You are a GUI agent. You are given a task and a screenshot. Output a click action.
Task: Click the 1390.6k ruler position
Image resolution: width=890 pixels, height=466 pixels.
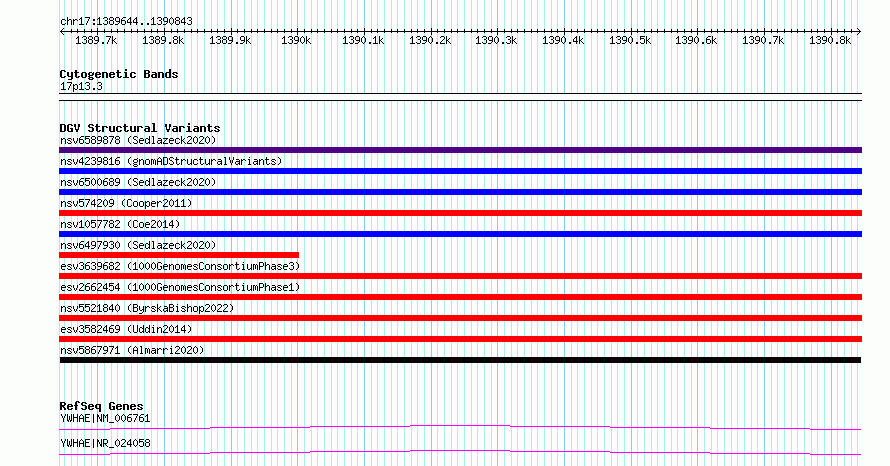(x=696, y=40)
